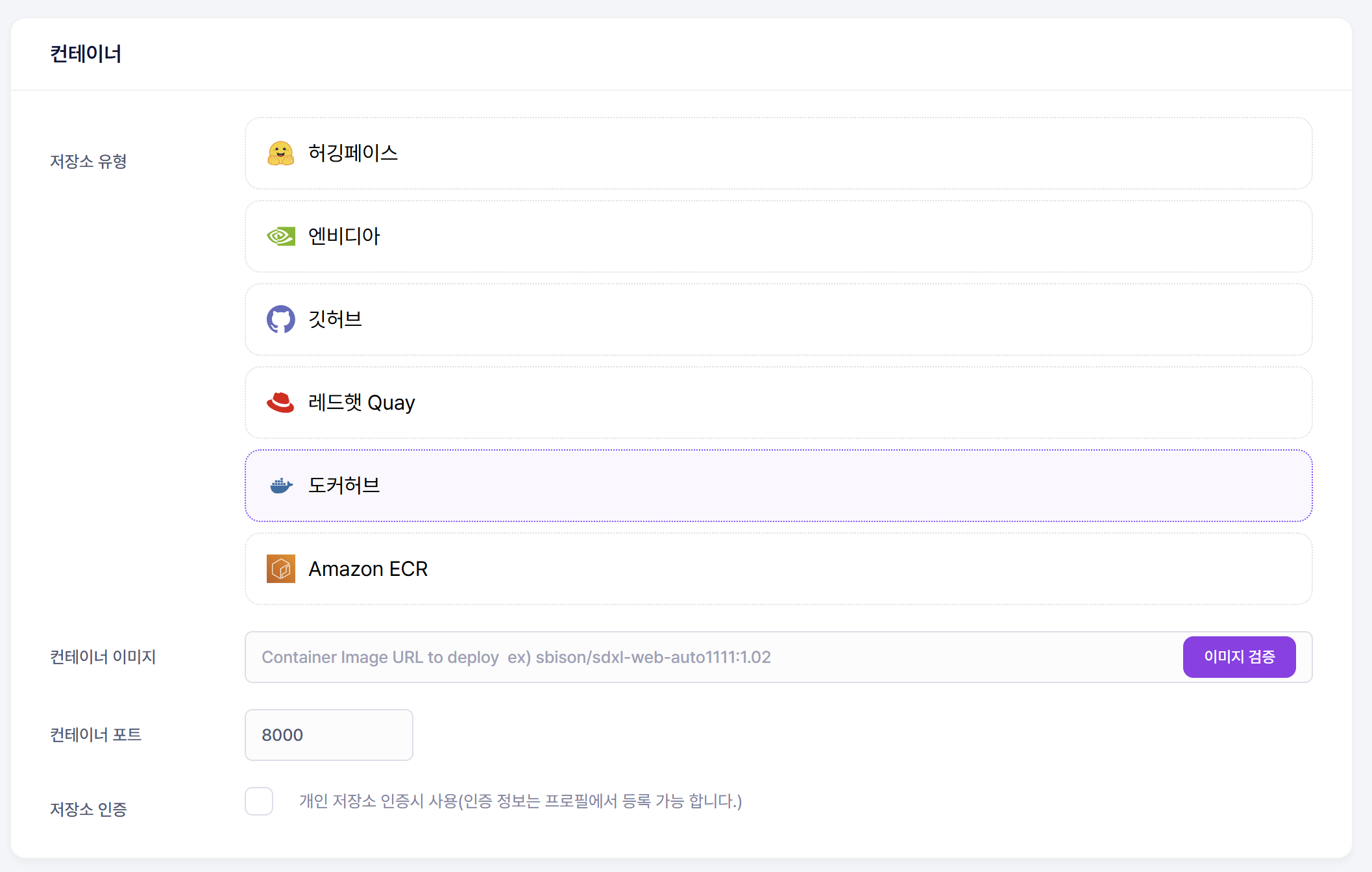Click the 저장소 인증 label

click(88, 809)
